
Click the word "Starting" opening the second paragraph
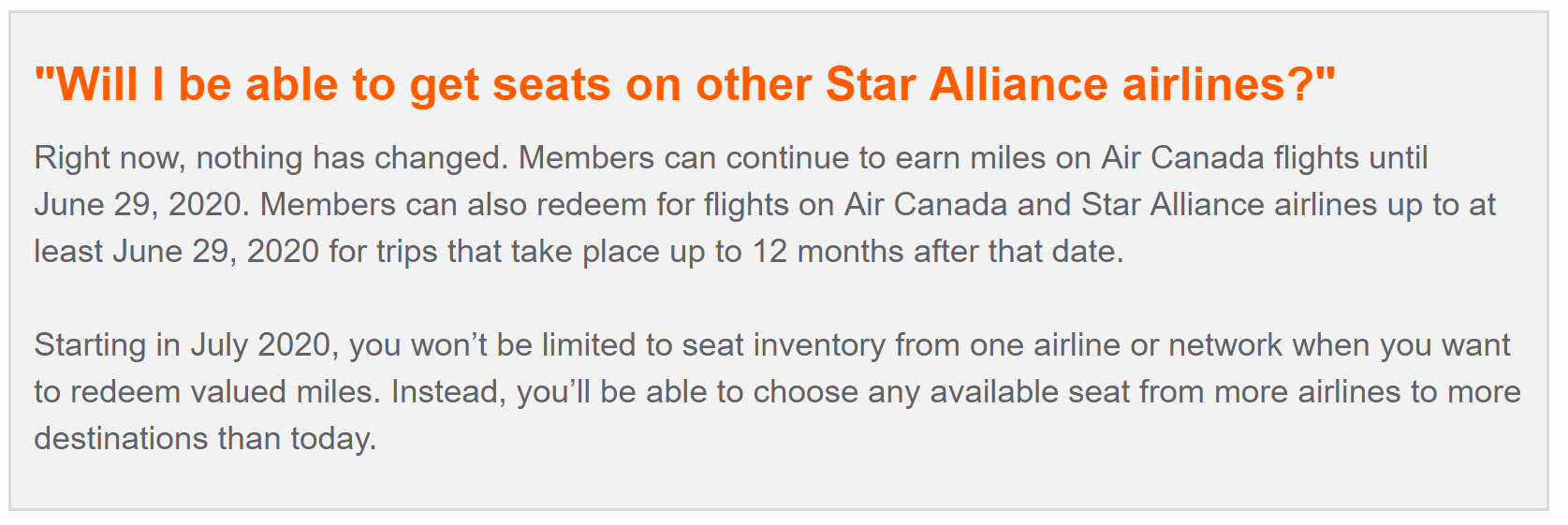click(90, 345)
